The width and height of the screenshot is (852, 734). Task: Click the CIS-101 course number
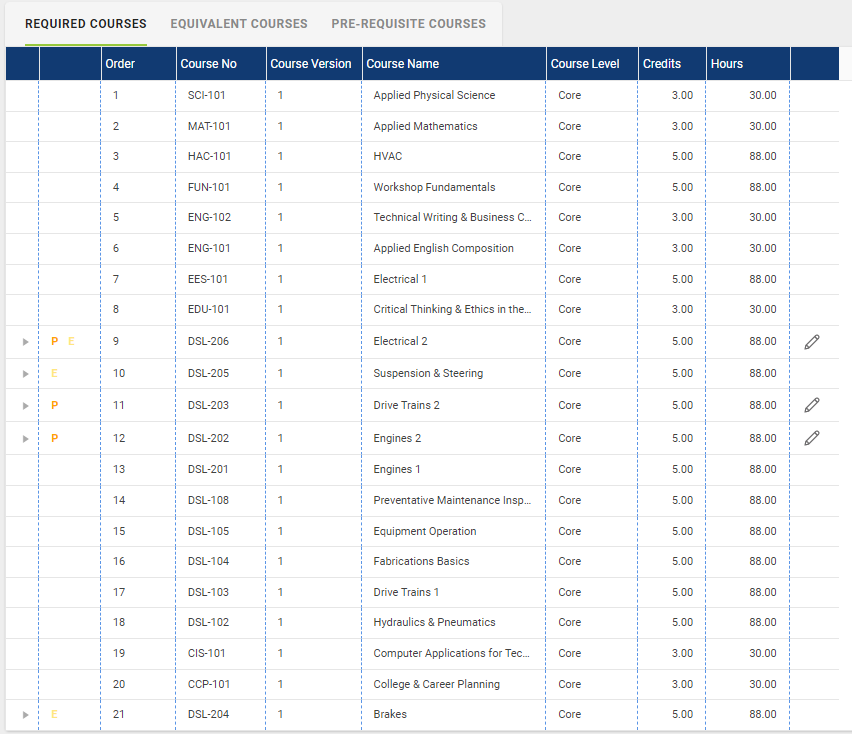206,653
